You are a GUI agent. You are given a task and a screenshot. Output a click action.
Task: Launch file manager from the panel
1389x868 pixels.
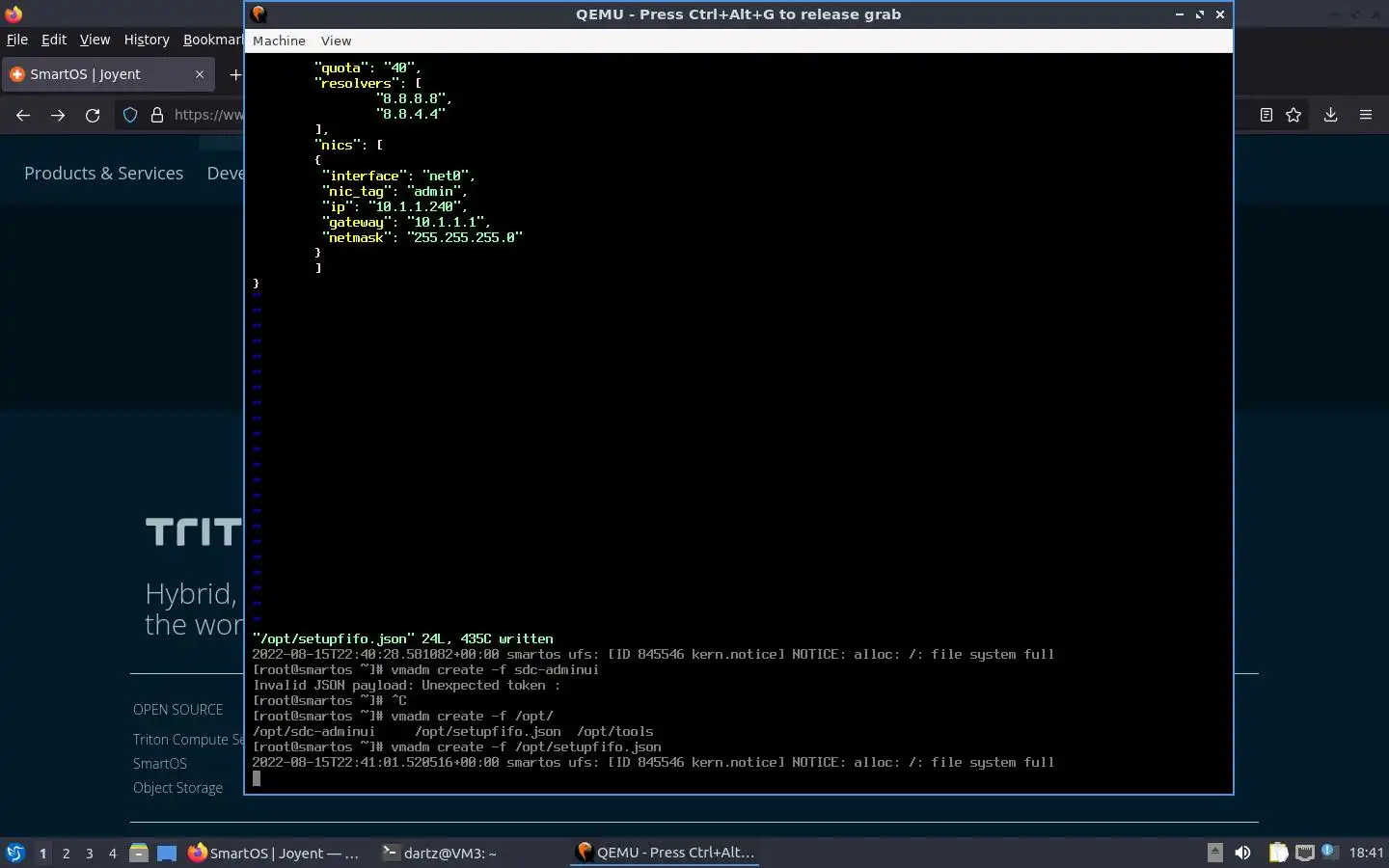pos(139,853)
